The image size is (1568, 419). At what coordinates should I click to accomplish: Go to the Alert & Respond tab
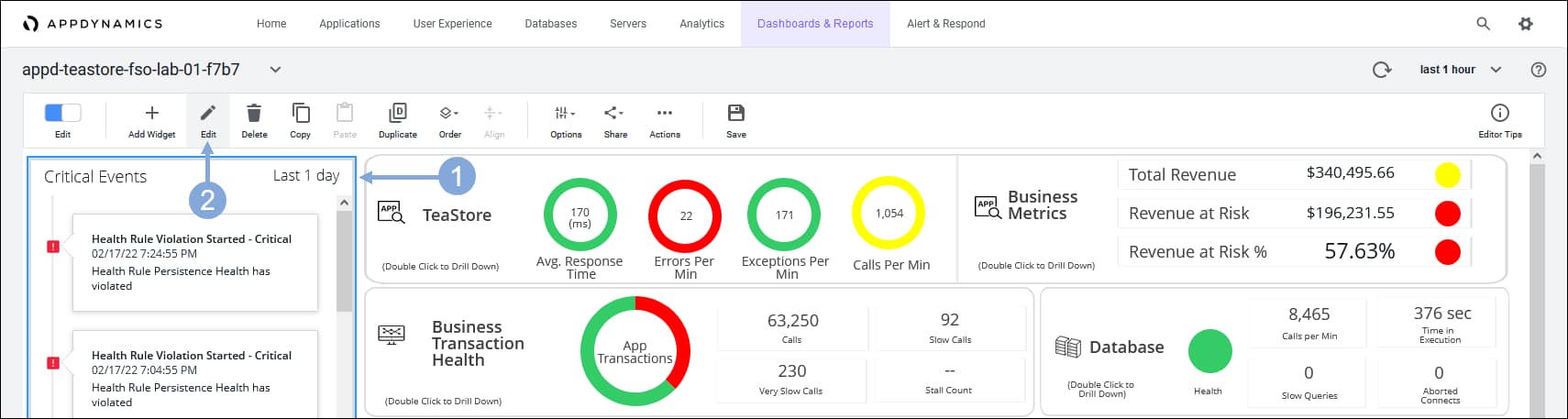click(x=945, y=24)
